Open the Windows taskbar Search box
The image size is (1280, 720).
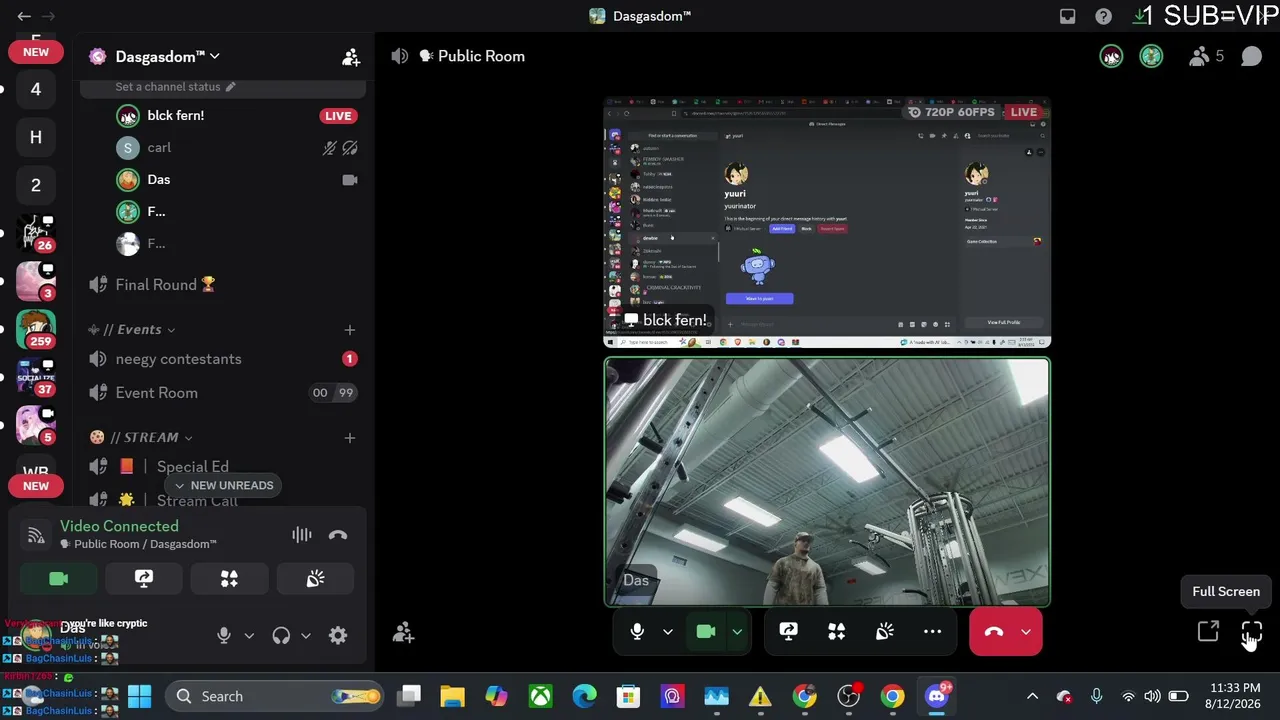(x=274, y=696)
